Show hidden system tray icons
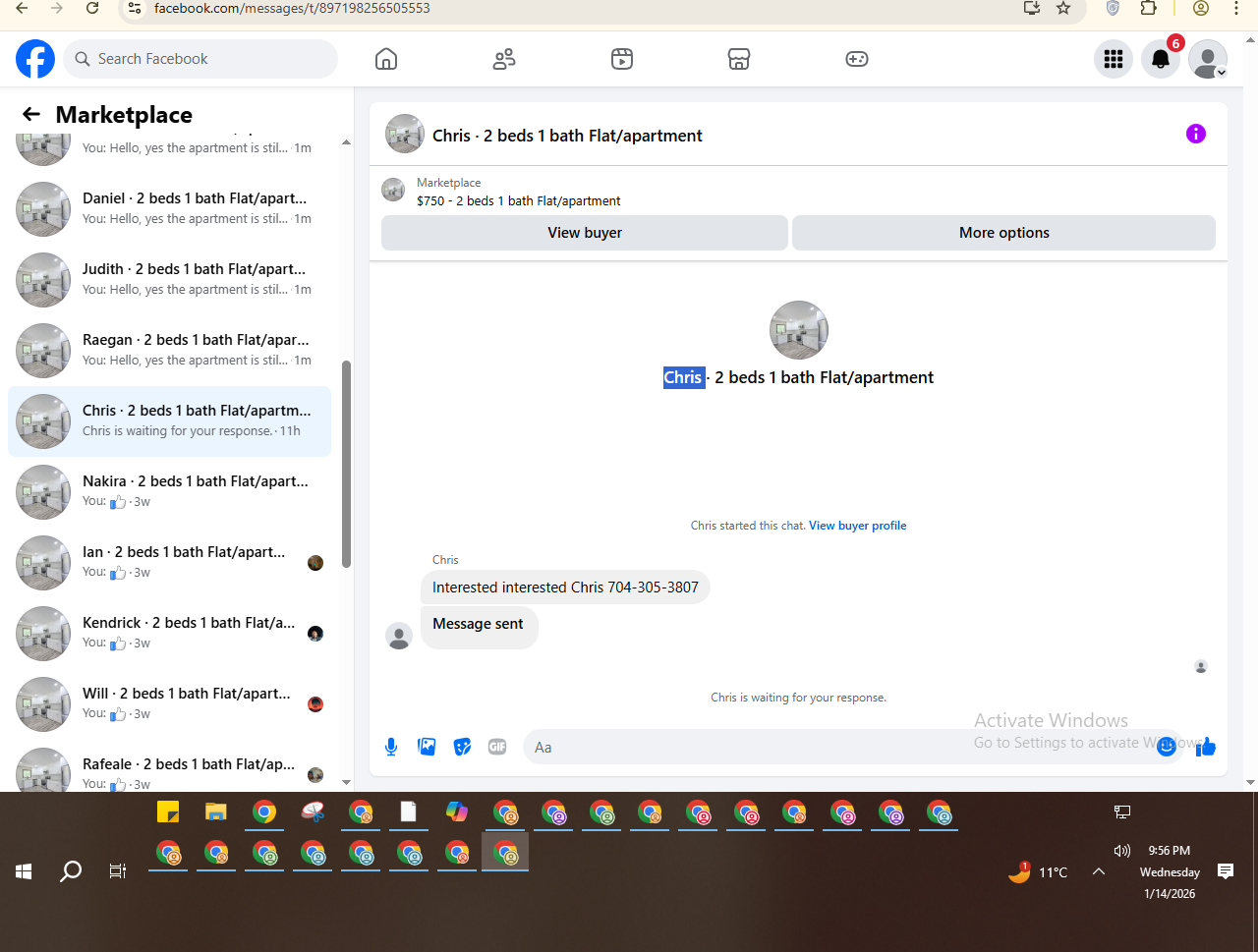Viewport: 1258px width, 952px height. click(x=1099, y=871)
